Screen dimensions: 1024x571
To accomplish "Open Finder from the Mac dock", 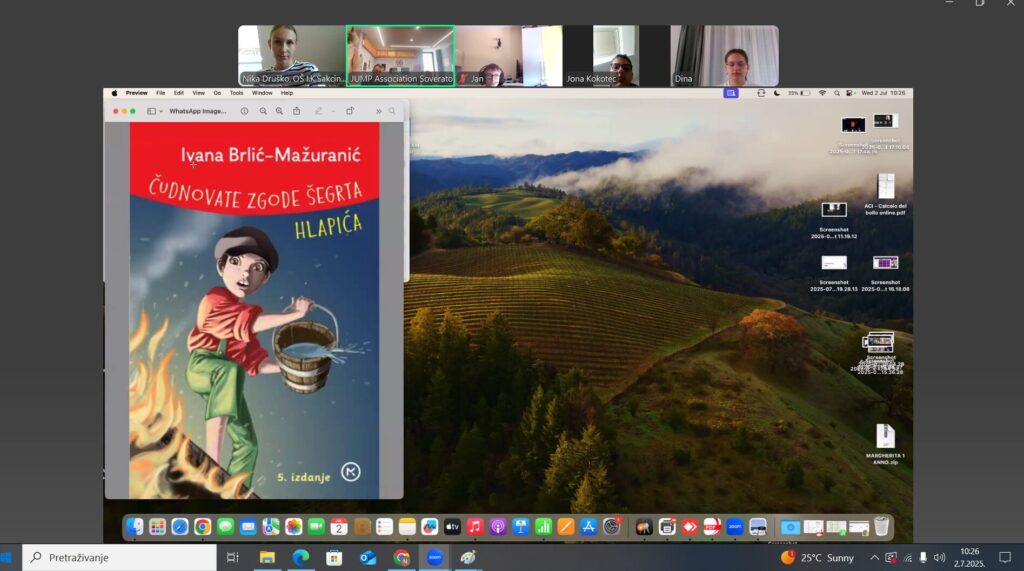I will tap(135, 527).
